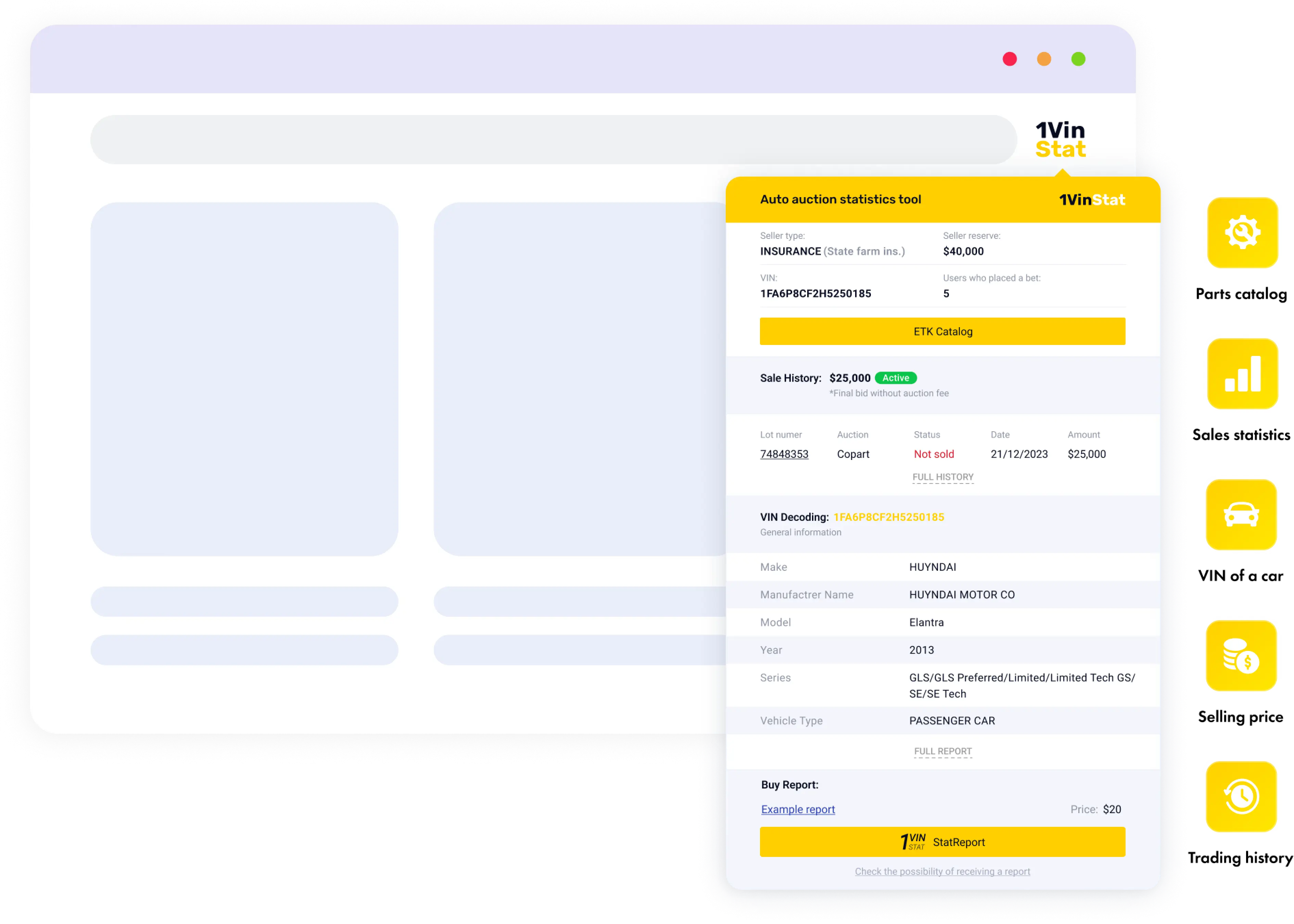Click the green Active status badge
The width and height of the screenshot is (1294, 924).
pos(895,378)
